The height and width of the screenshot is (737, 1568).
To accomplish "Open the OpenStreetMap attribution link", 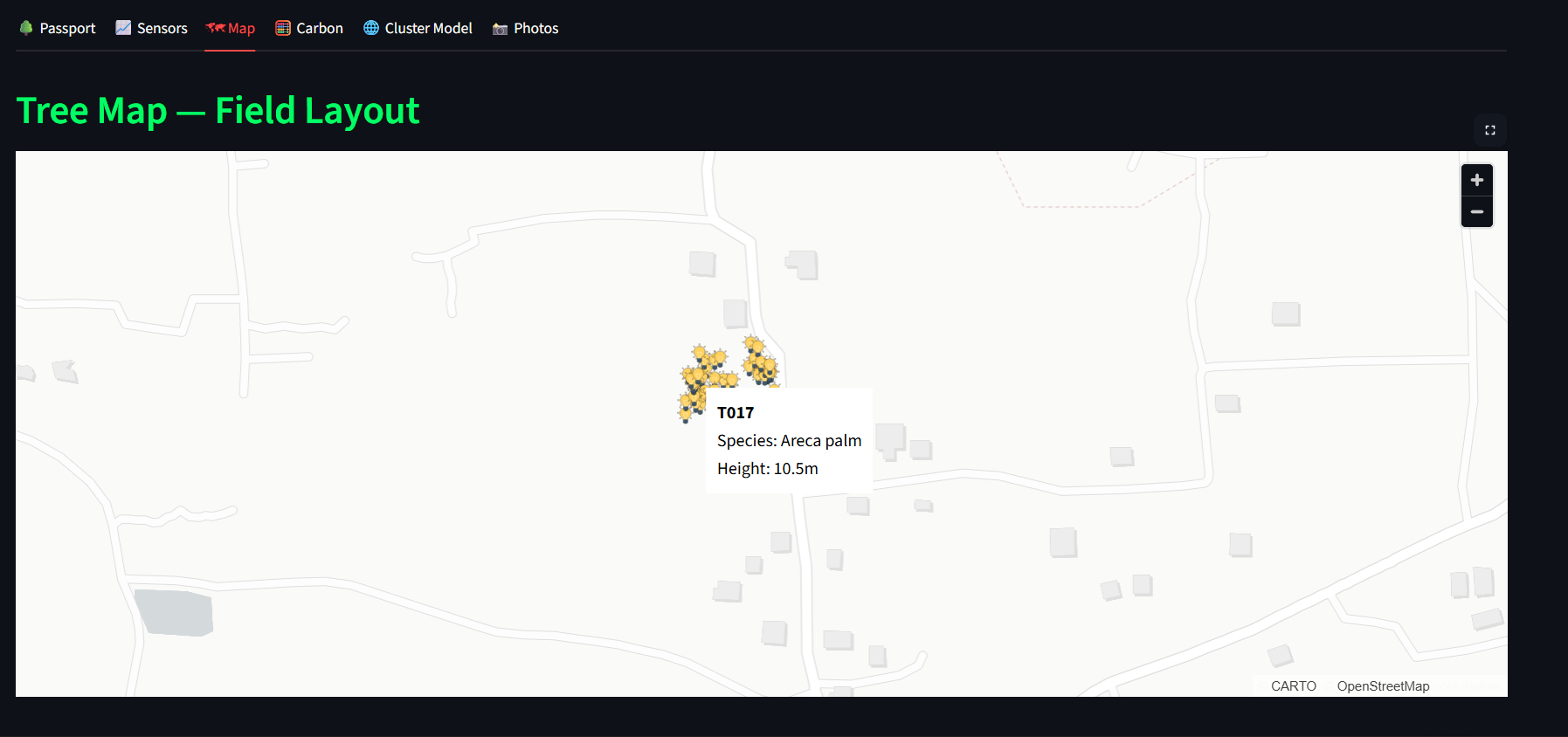I will click(1383, 686).
